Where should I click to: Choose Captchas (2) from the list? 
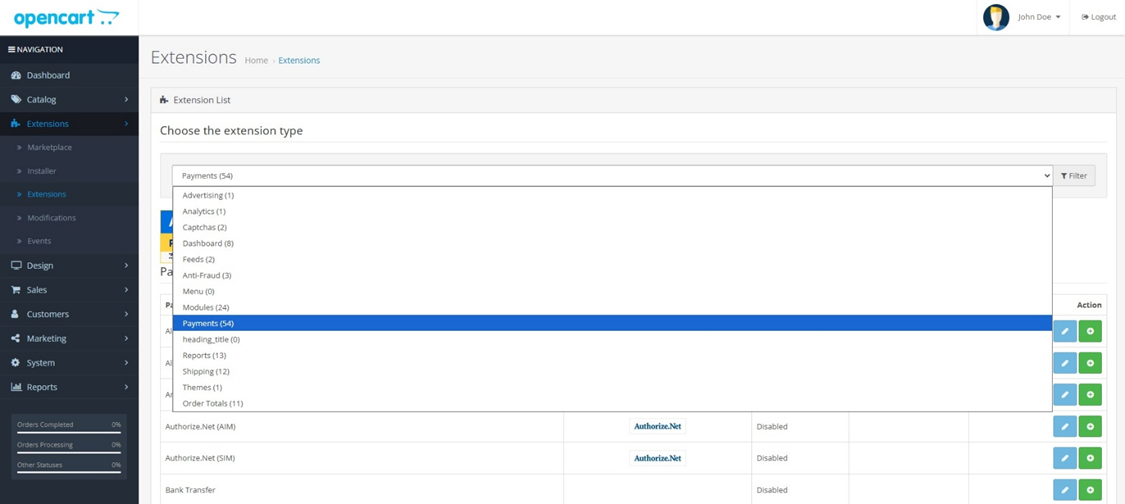coord(612,227)
